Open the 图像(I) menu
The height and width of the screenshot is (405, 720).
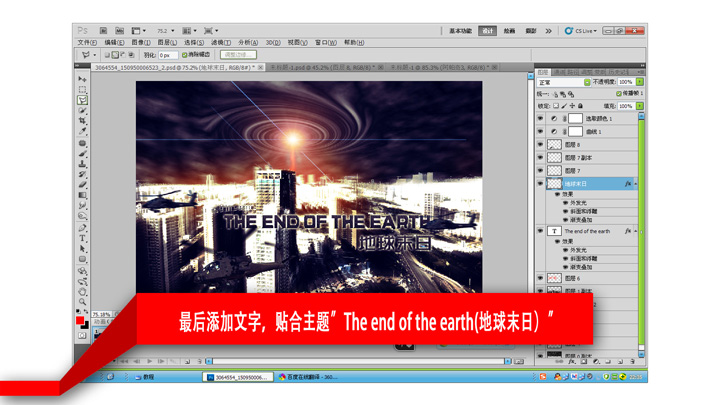pos(141,43)
